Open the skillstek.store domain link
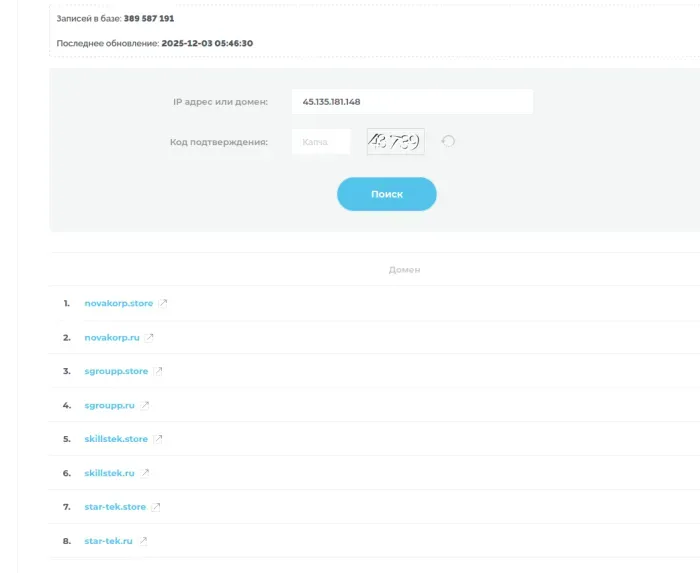Screen dimensions: 700x573 coord(116,439)
